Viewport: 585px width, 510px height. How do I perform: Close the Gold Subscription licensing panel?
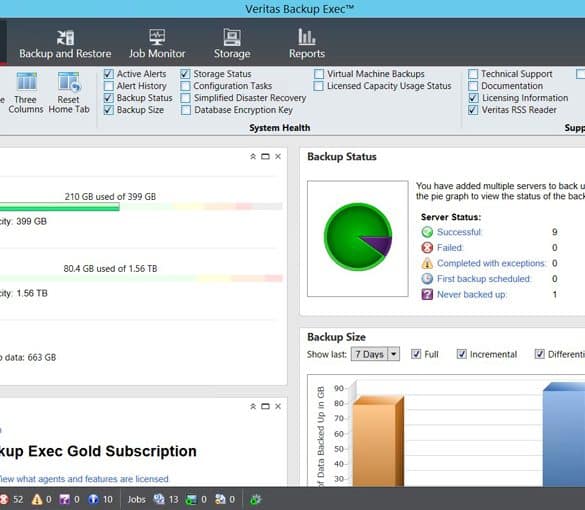click(278, 407)
